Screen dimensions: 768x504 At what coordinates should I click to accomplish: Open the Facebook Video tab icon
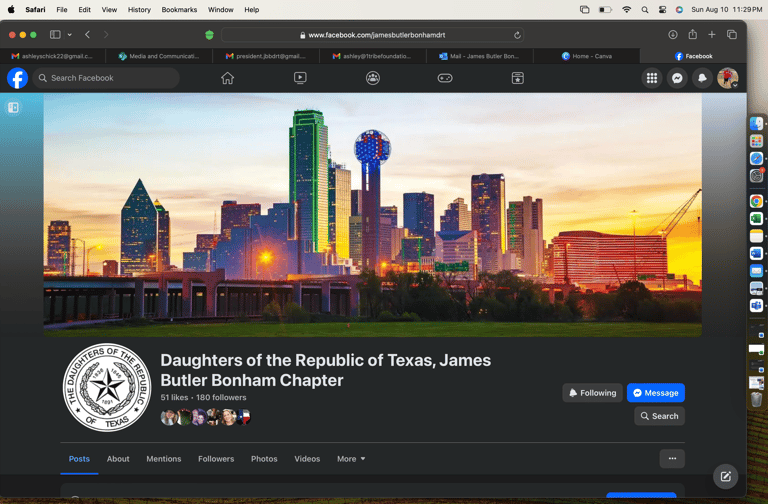click(300, 78)
